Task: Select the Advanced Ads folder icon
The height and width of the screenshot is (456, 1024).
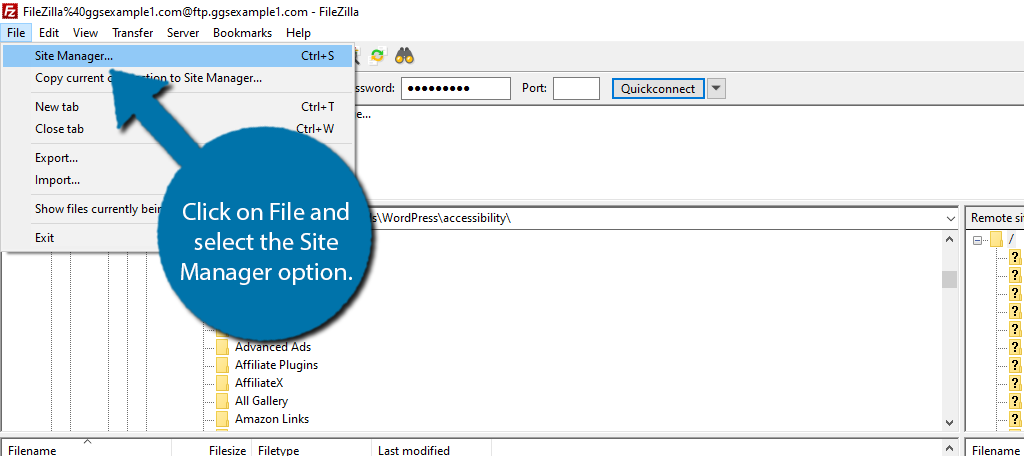Action: (x=222, y=347)
